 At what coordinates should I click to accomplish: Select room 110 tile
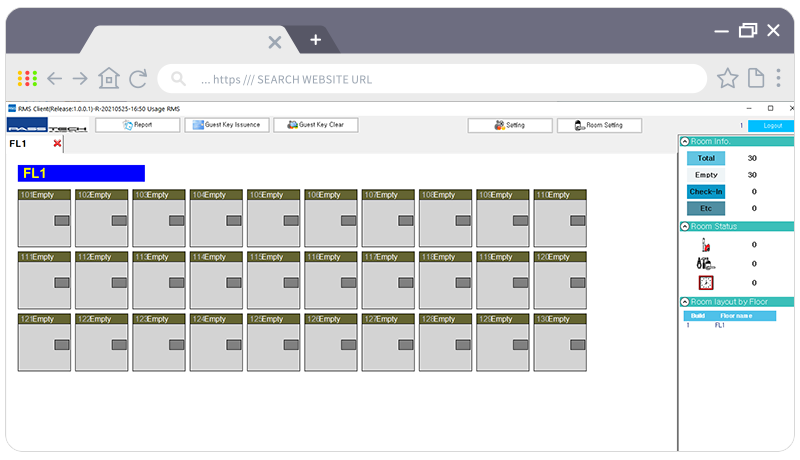[560, 218]
